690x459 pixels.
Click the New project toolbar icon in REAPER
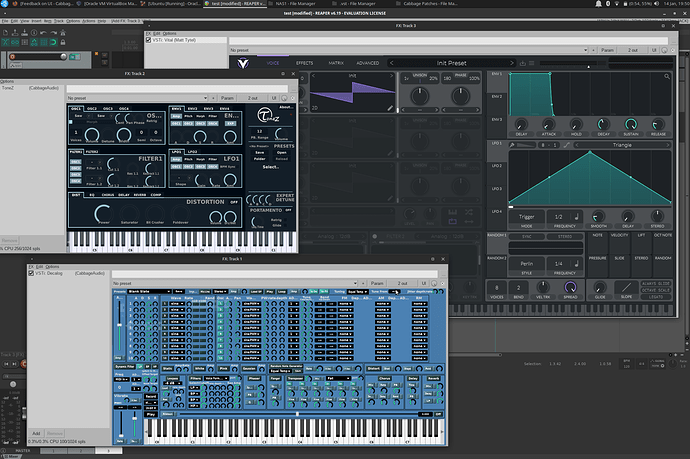[x=6, y=33]
